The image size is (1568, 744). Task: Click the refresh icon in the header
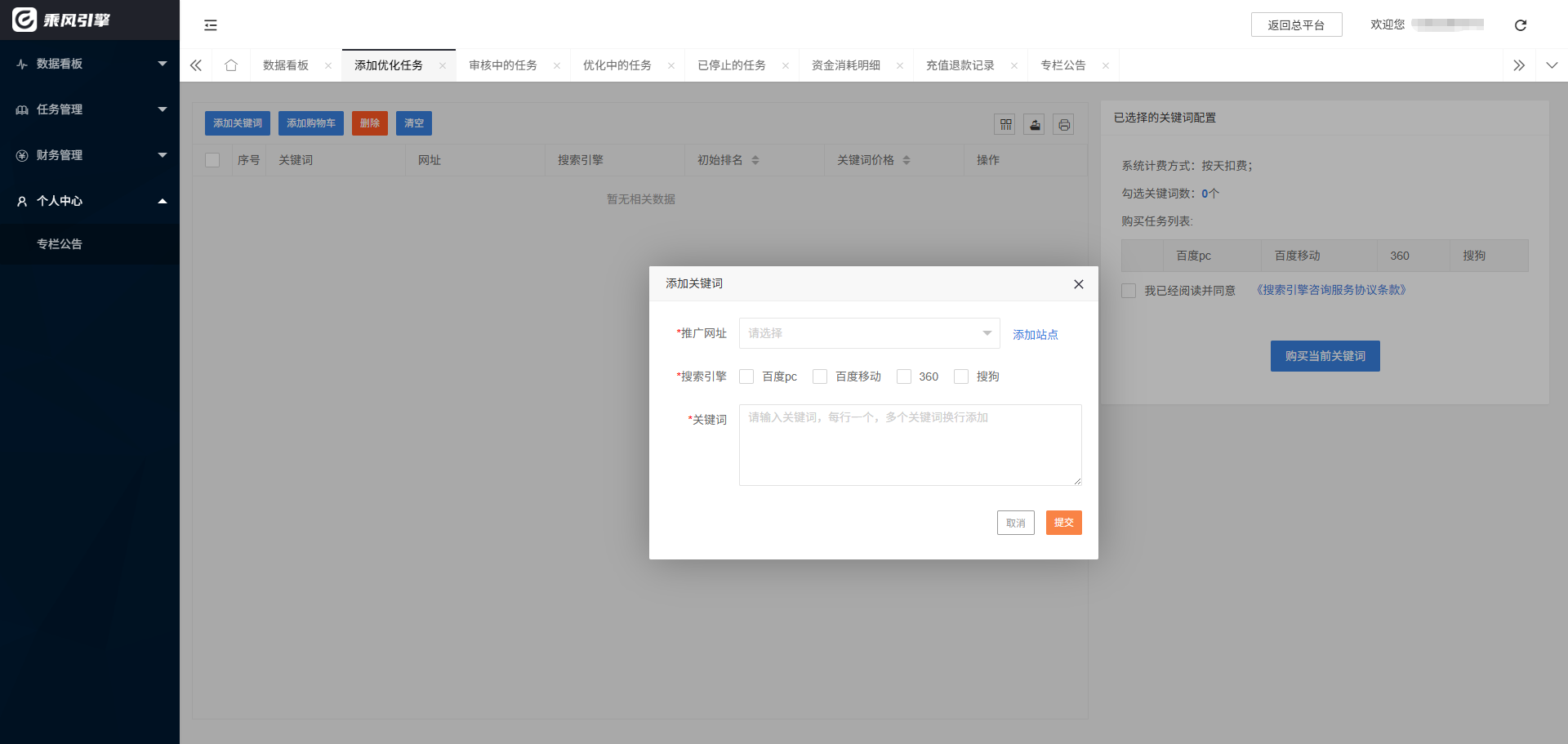[x=1520, y=25]
